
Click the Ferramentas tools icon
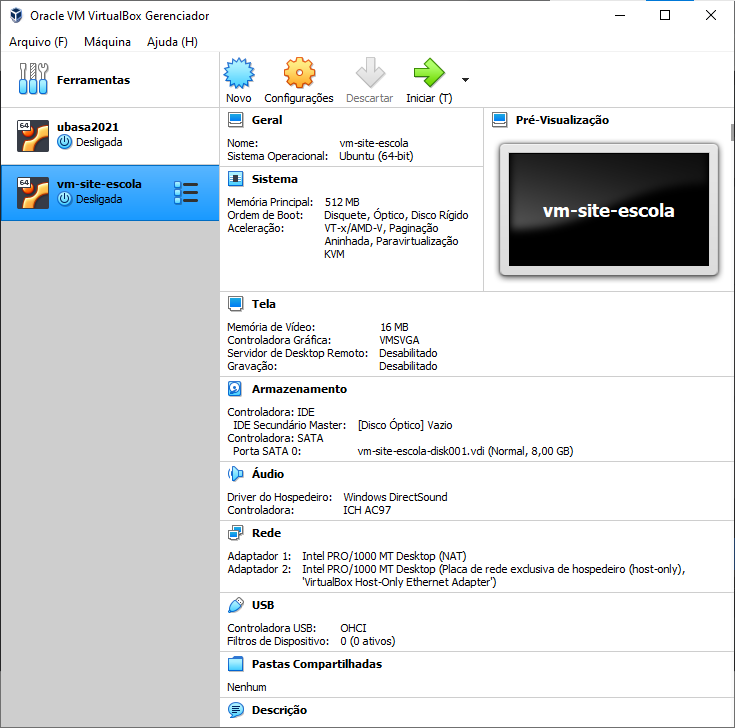pyautogui.click(x=33, y=80)
